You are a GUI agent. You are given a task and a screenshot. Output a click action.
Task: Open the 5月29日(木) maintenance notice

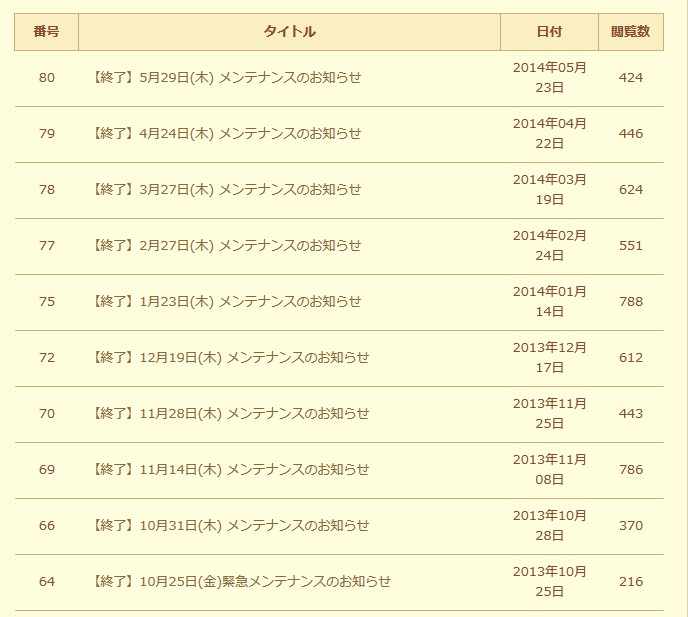226,78
